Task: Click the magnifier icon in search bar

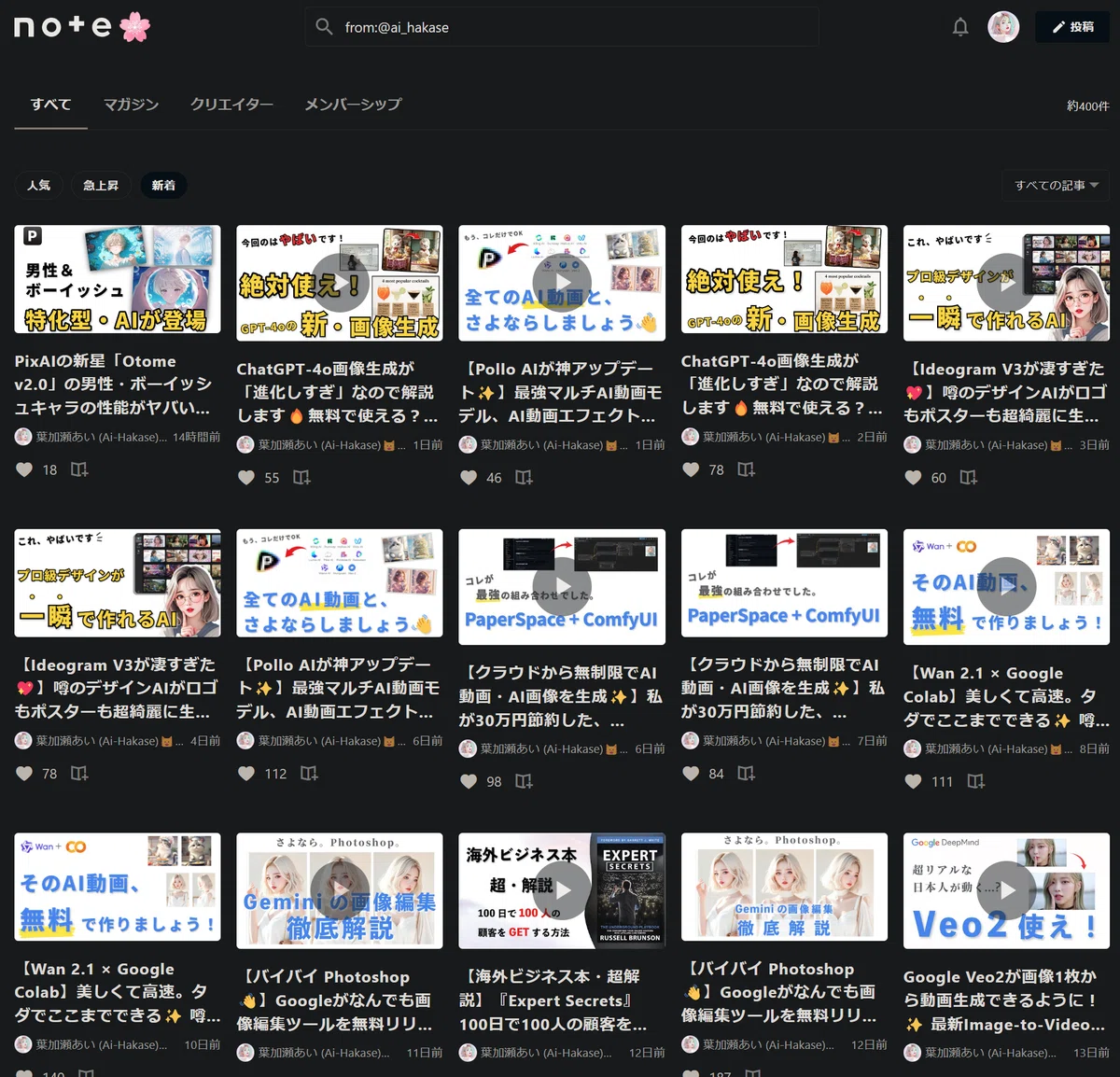Action: (324, 27)
